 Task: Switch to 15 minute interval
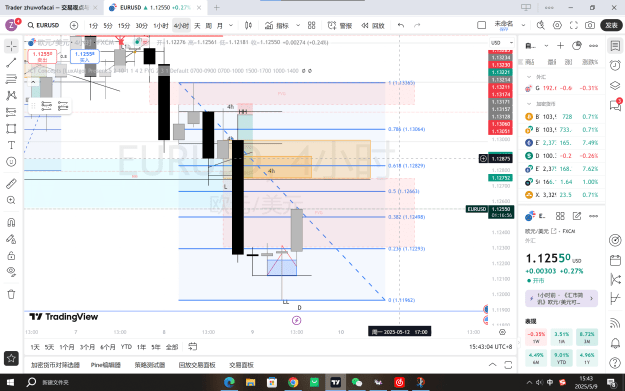coord(124,26)
